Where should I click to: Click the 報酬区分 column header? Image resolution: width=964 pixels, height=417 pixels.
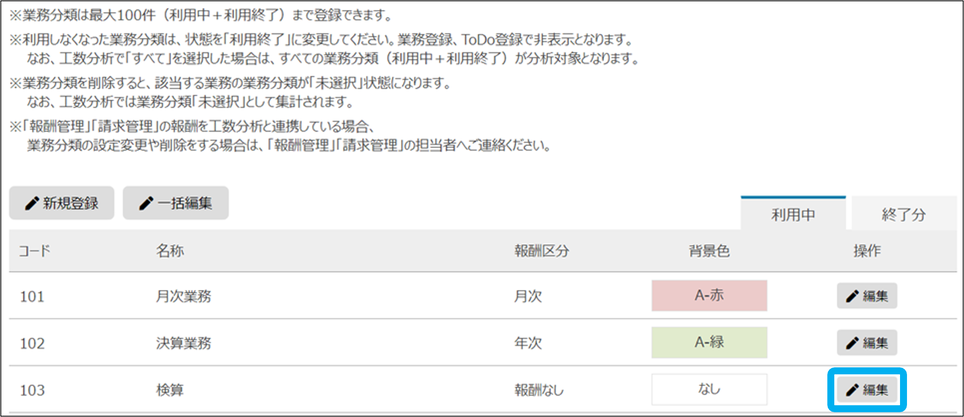tap(541, 250)
